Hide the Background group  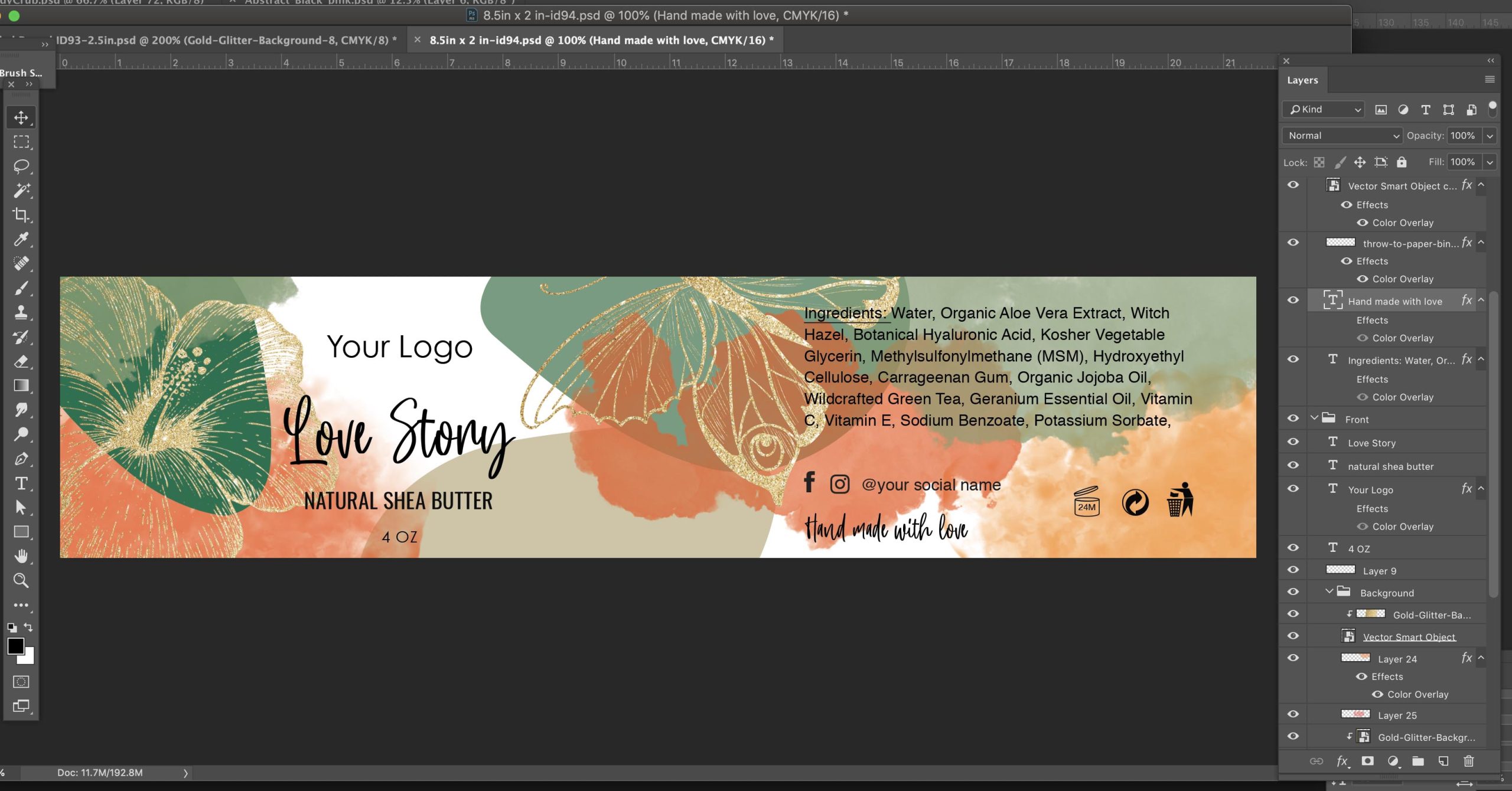coord(1293,592)
